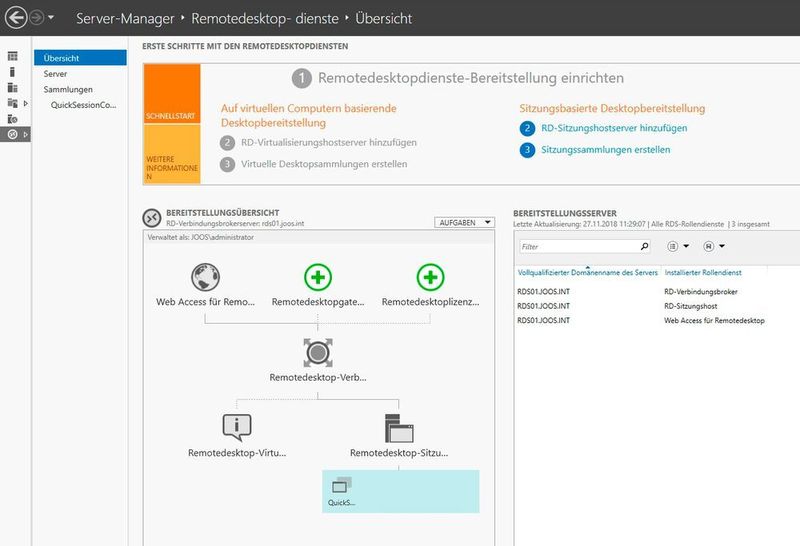
Task: Click the gray step 2 circle icon
Action: pyautogui.click(x=227, y=142)
